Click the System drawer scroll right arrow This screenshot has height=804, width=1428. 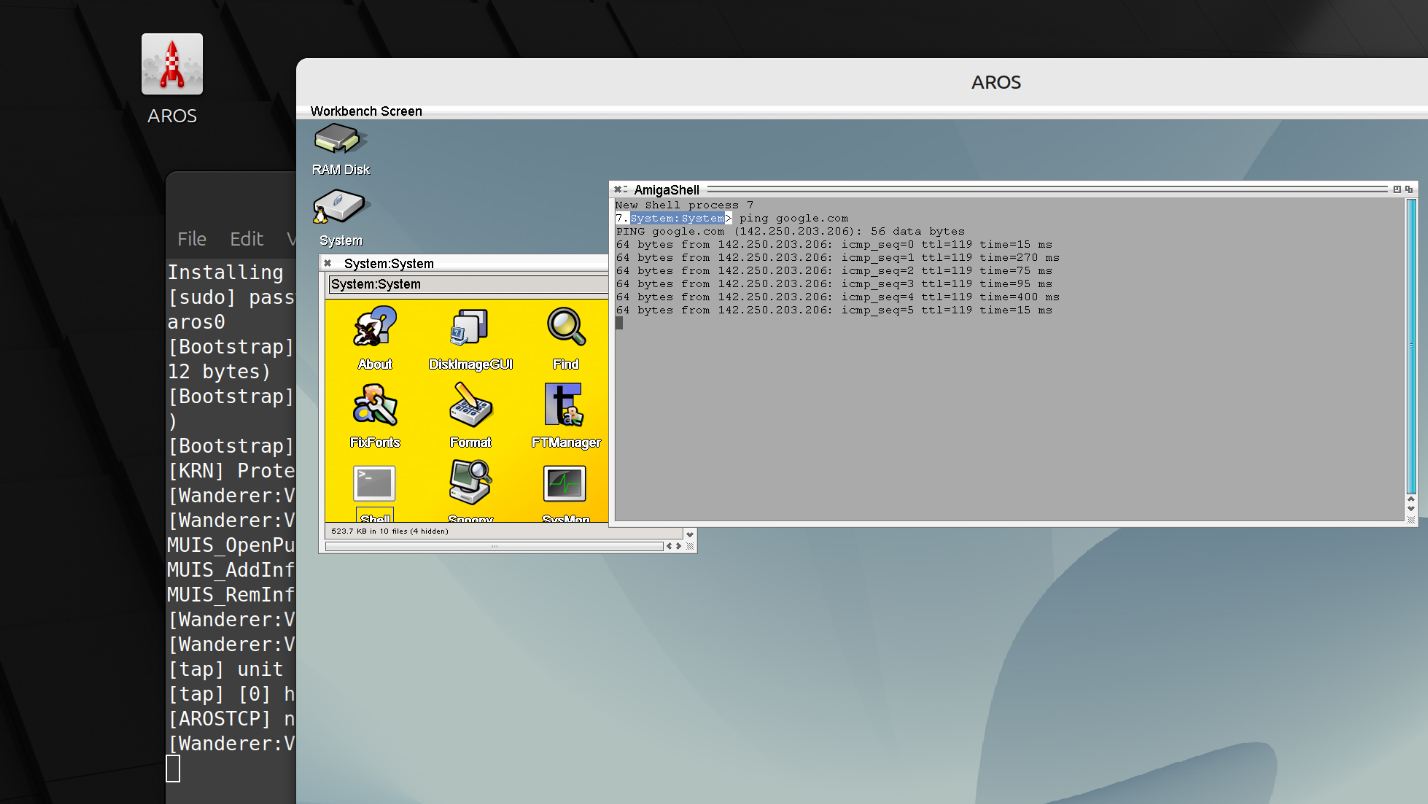click(x=679, y=546)
